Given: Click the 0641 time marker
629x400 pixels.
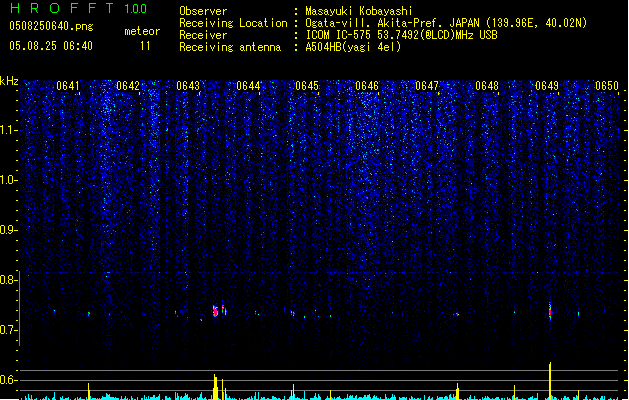Looking at the screenshot, I should click(x=68, y=86).
